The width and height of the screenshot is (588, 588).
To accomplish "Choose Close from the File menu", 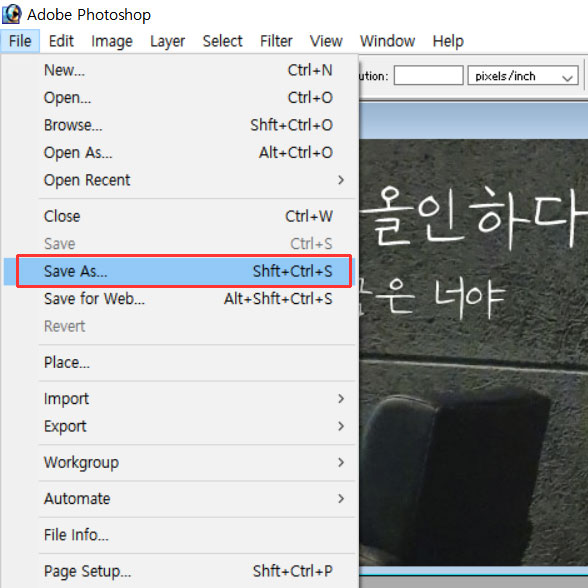I will tap(179, 216).
